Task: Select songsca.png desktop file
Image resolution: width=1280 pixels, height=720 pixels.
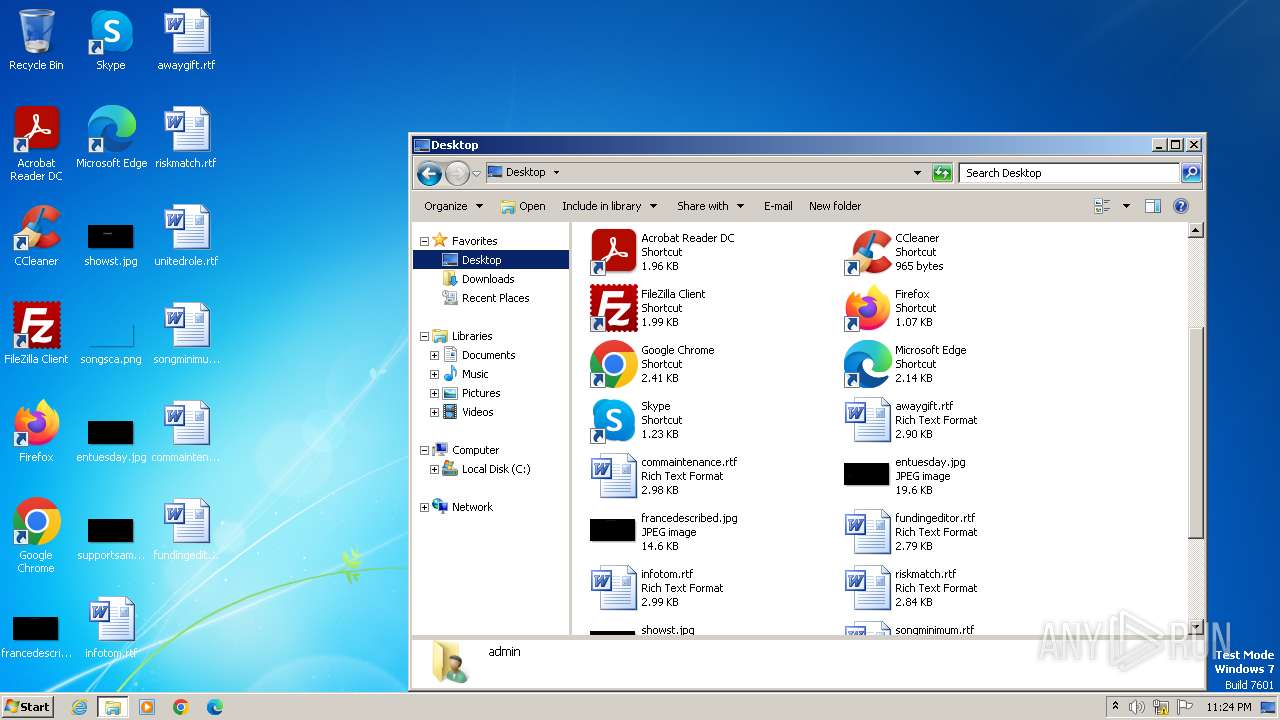Action: pos(111,342)
